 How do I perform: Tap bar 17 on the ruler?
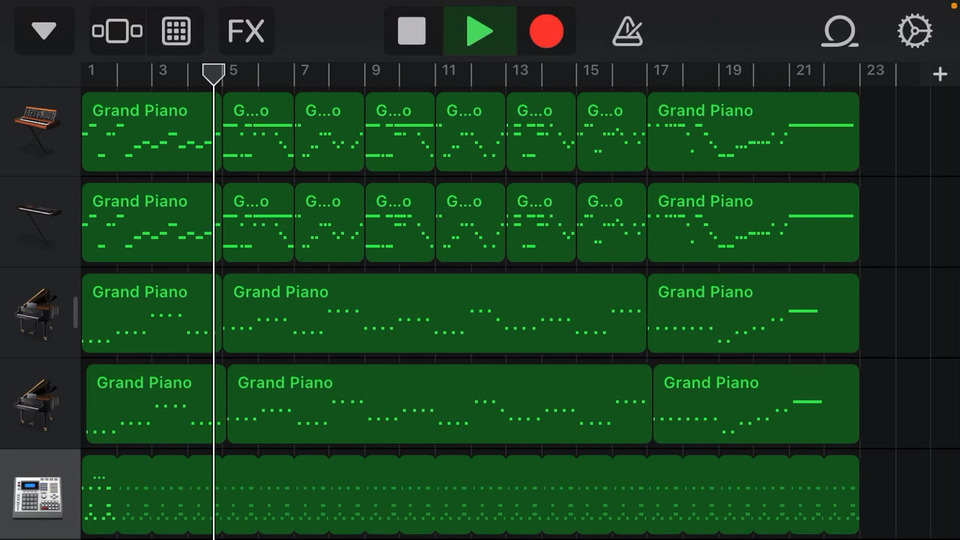[x=661, y=70]
